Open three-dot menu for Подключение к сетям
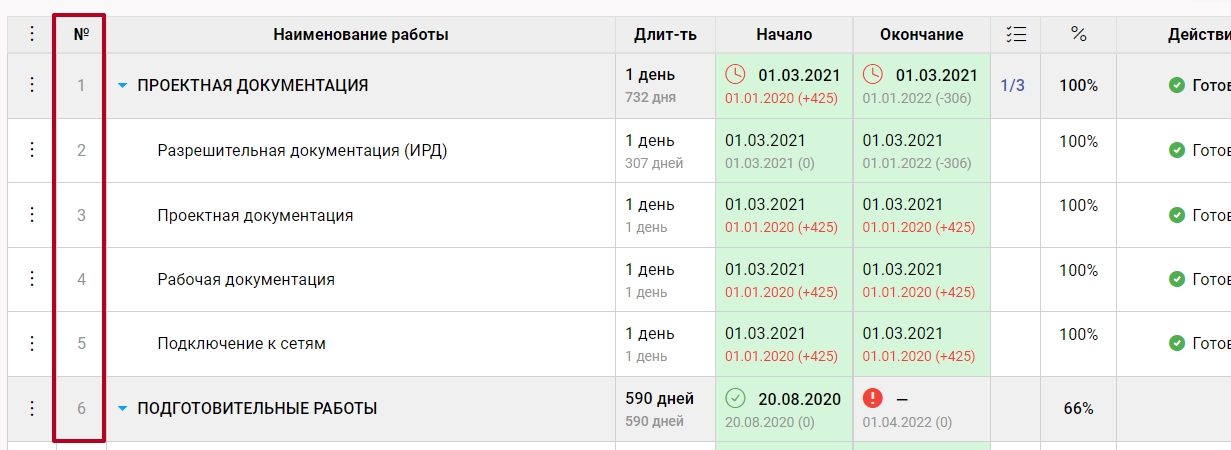Screen dimensions: 1231x450 coord(31,343)
